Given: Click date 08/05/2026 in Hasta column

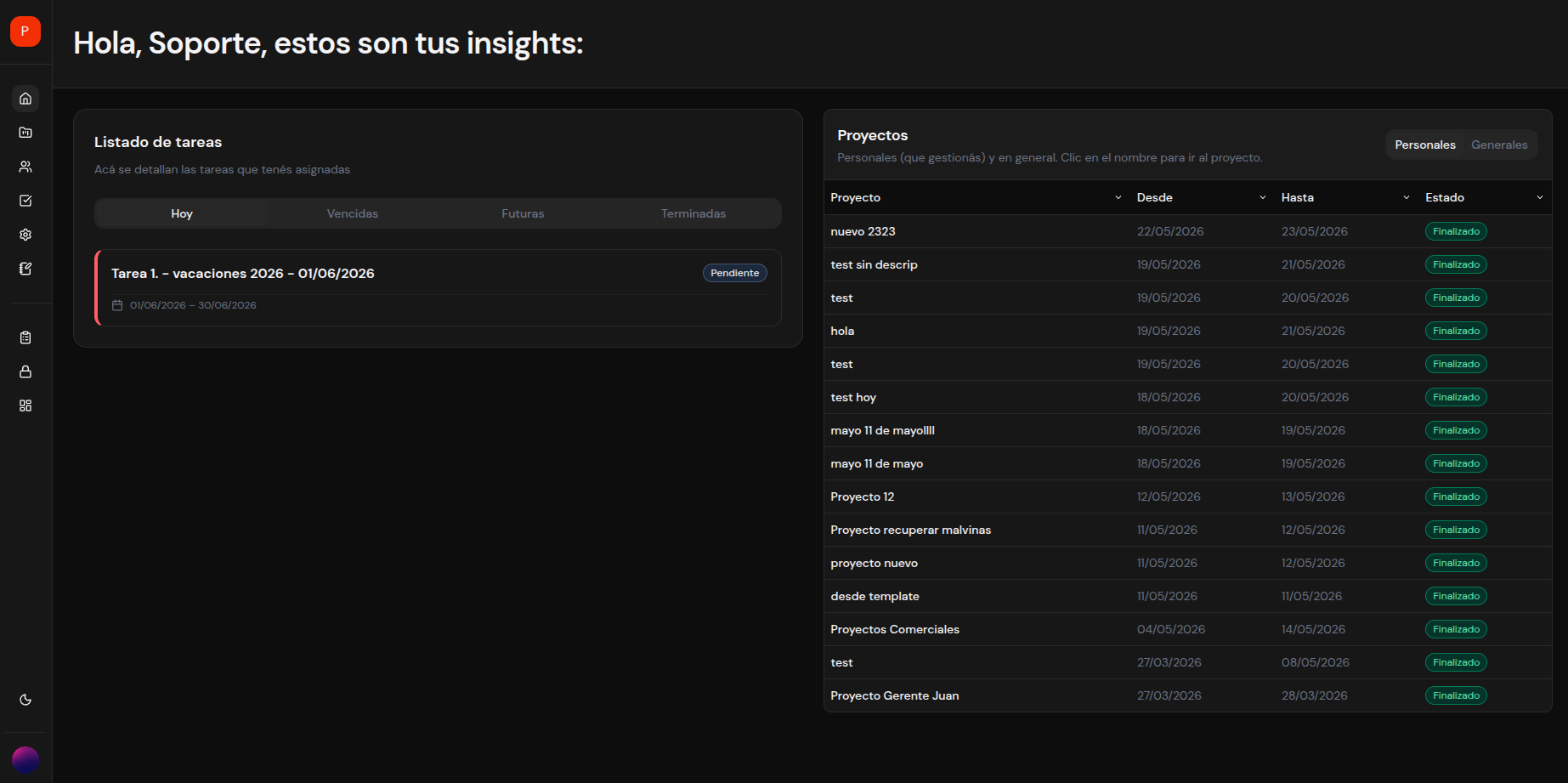Looking at the screenshot, I should click(x=1316, y=662).
